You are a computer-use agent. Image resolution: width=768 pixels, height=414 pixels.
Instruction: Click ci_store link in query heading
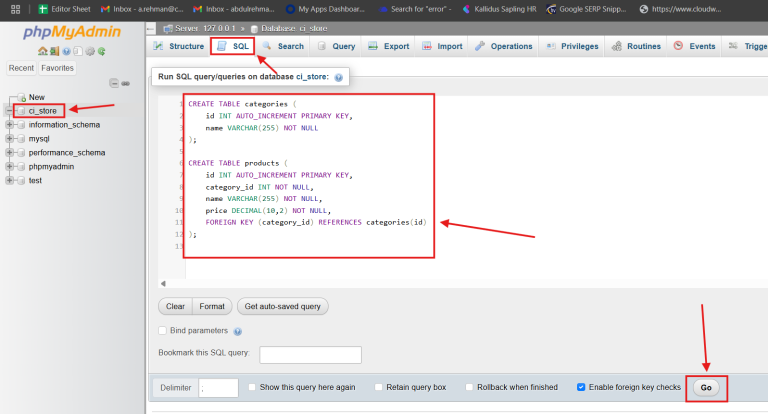(311, 76)
